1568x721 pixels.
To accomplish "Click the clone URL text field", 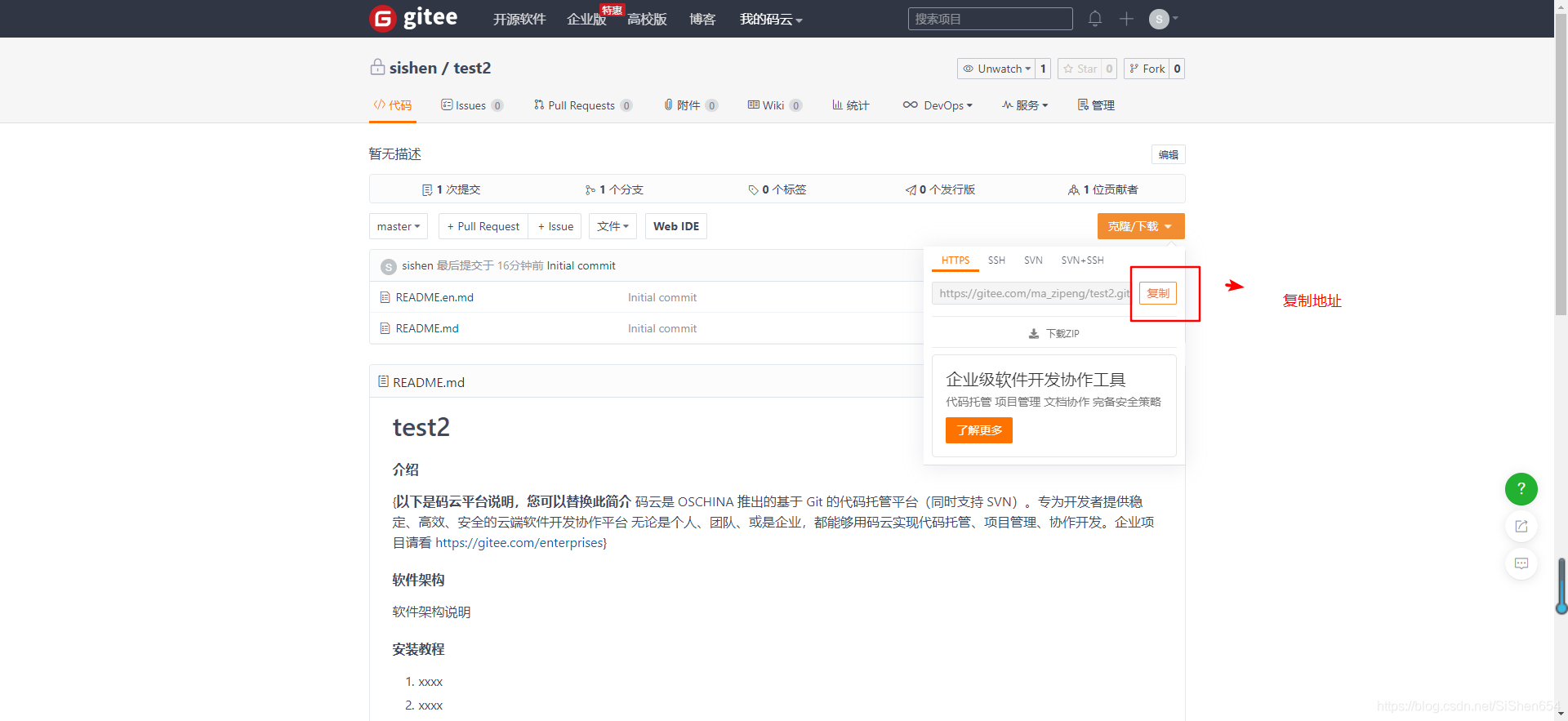I will (1033, 293).
